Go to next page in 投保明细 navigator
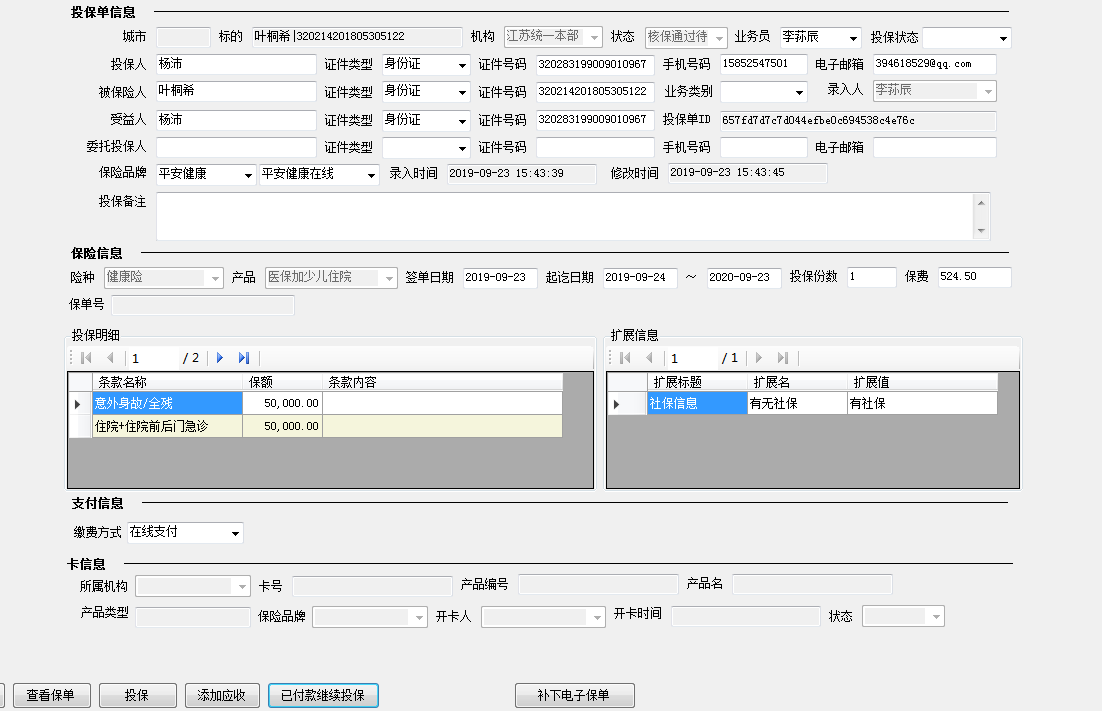Viewport: 1102px width, 711px height. tap(220, 358)
